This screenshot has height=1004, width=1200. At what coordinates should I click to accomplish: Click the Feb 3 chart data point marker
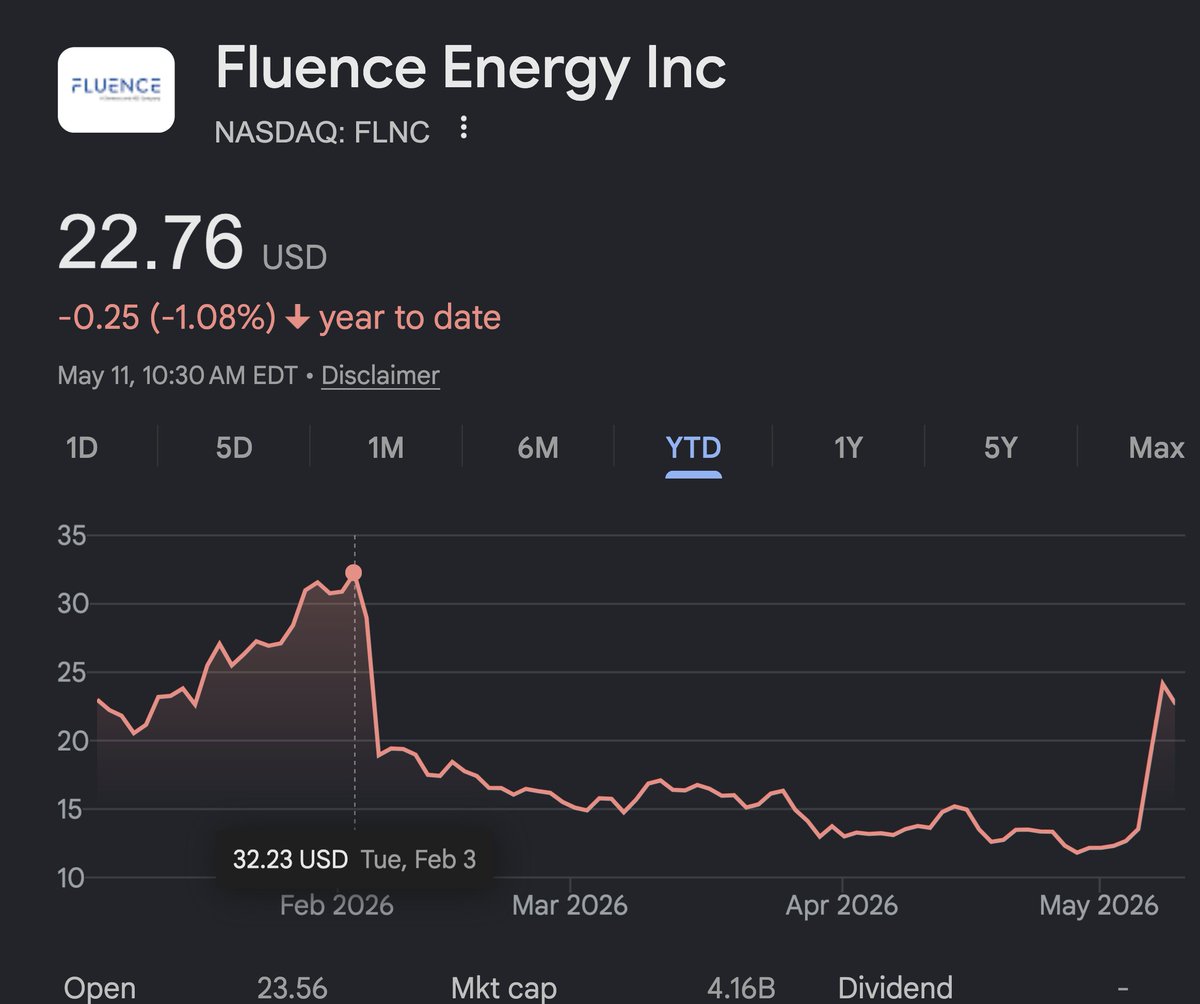coord(354,573)
